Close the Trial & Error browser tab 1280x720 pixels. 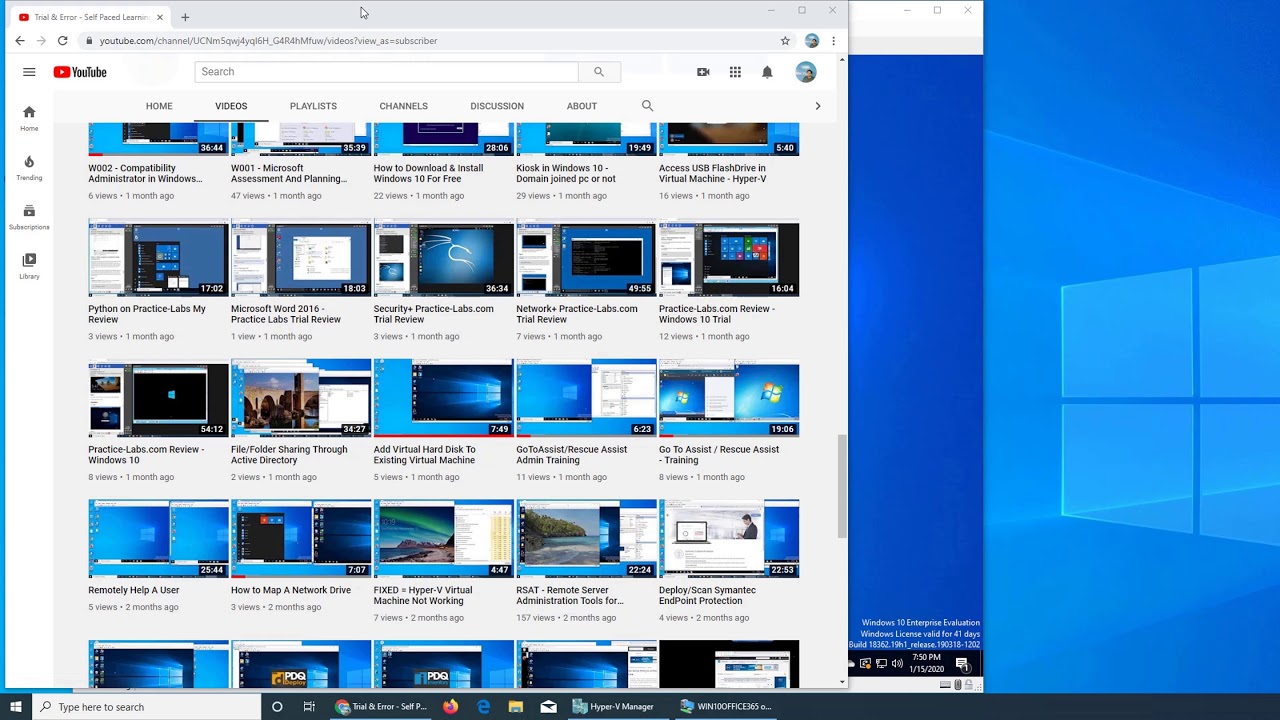(x=159, y=17)
